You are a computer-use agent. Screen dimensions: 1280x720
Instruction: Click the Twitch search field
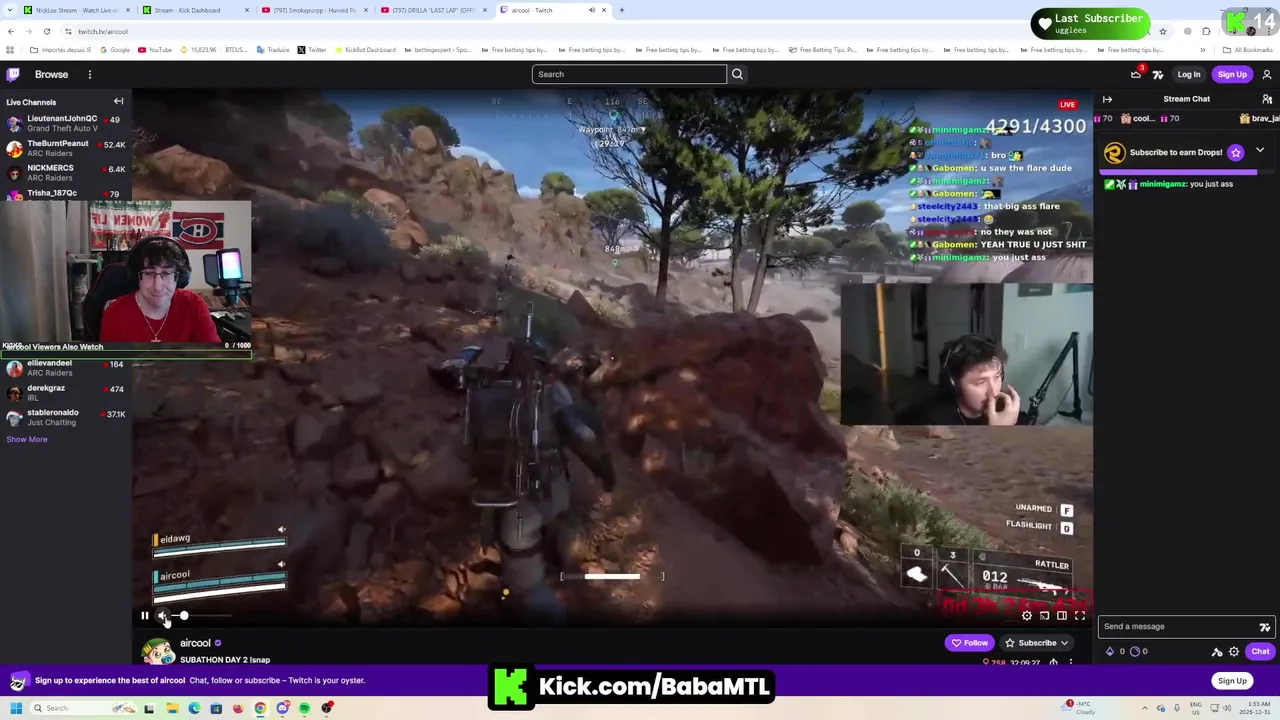[x=629, y=74]
